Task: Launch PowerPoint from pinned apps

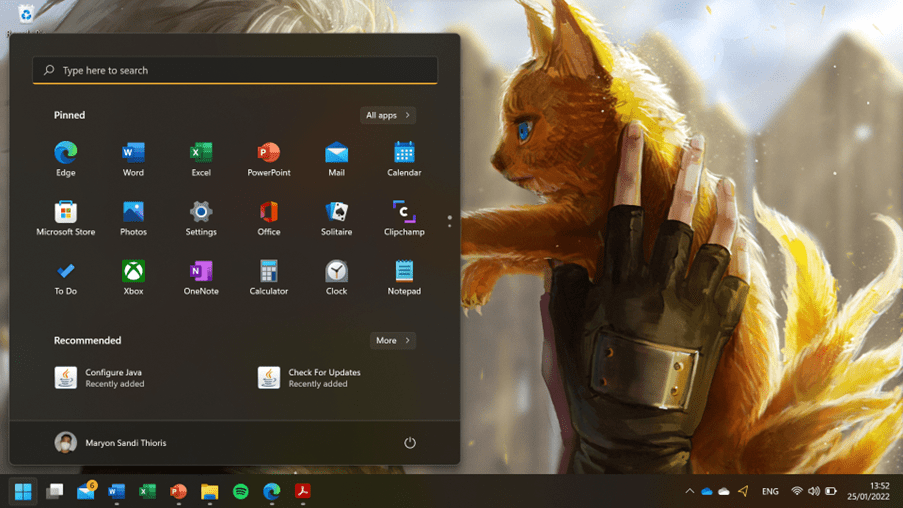Action: (268, 158)
